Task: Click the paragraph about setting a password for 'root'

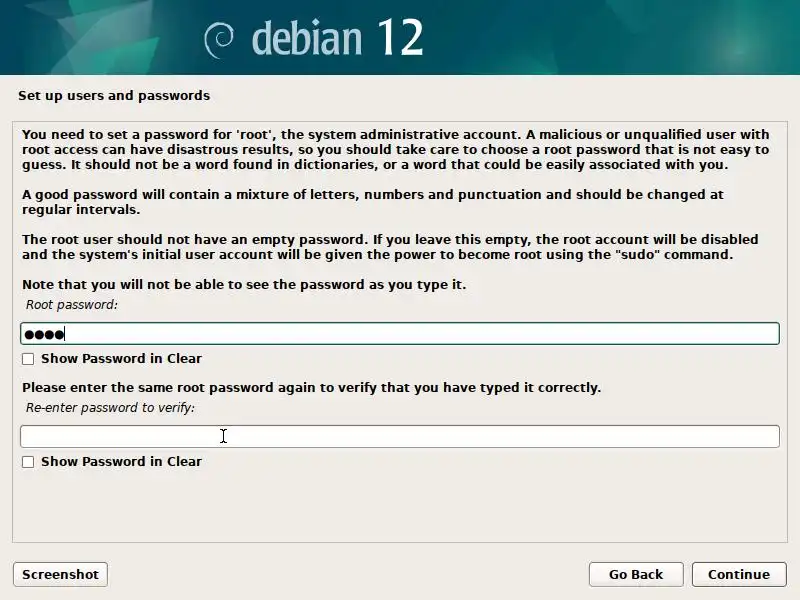Action: click(x=395, y=149)
